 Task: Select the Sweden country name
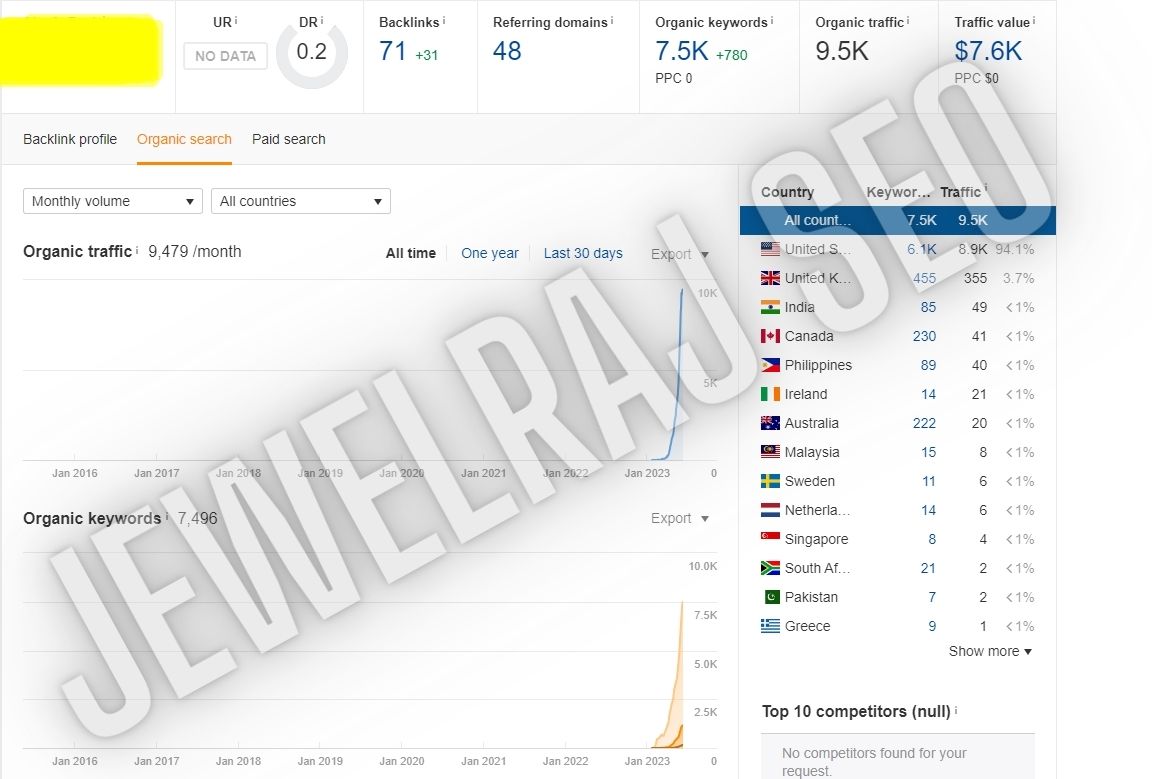click(810, 481)
